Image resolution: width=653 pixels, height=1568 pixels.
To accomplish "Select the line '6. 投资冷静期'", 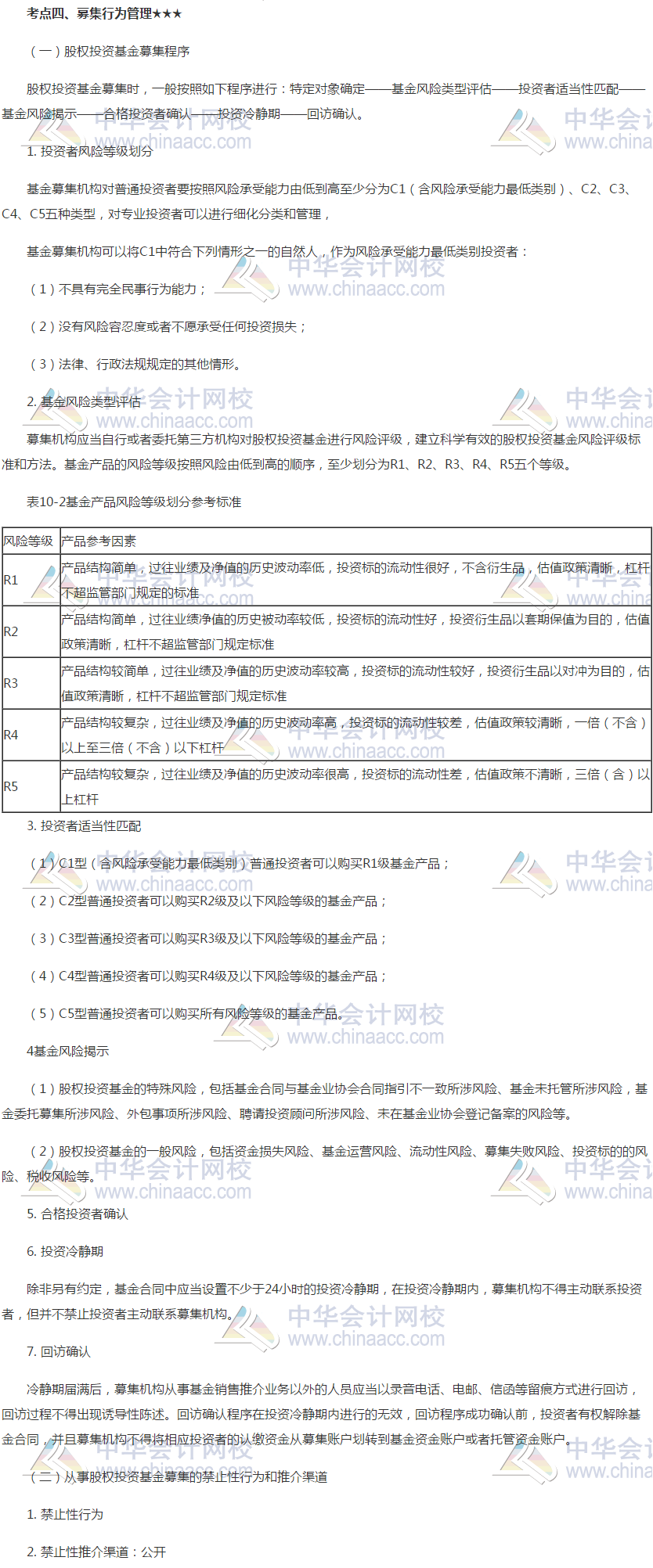I will [65, 1251].
